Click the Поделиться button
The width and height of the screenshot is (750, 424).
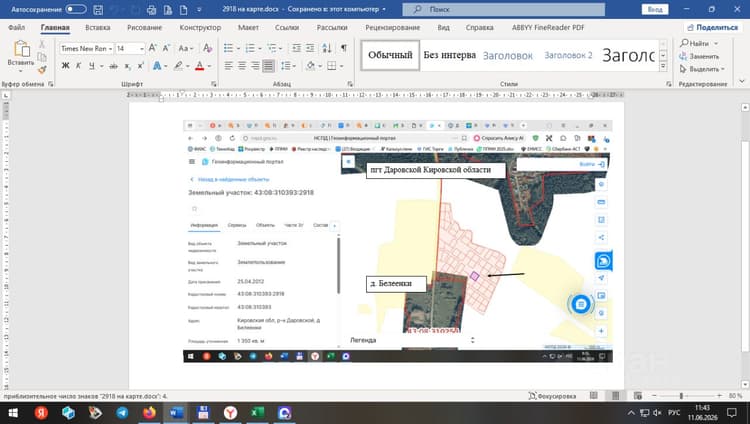click(x=712, y=28)
